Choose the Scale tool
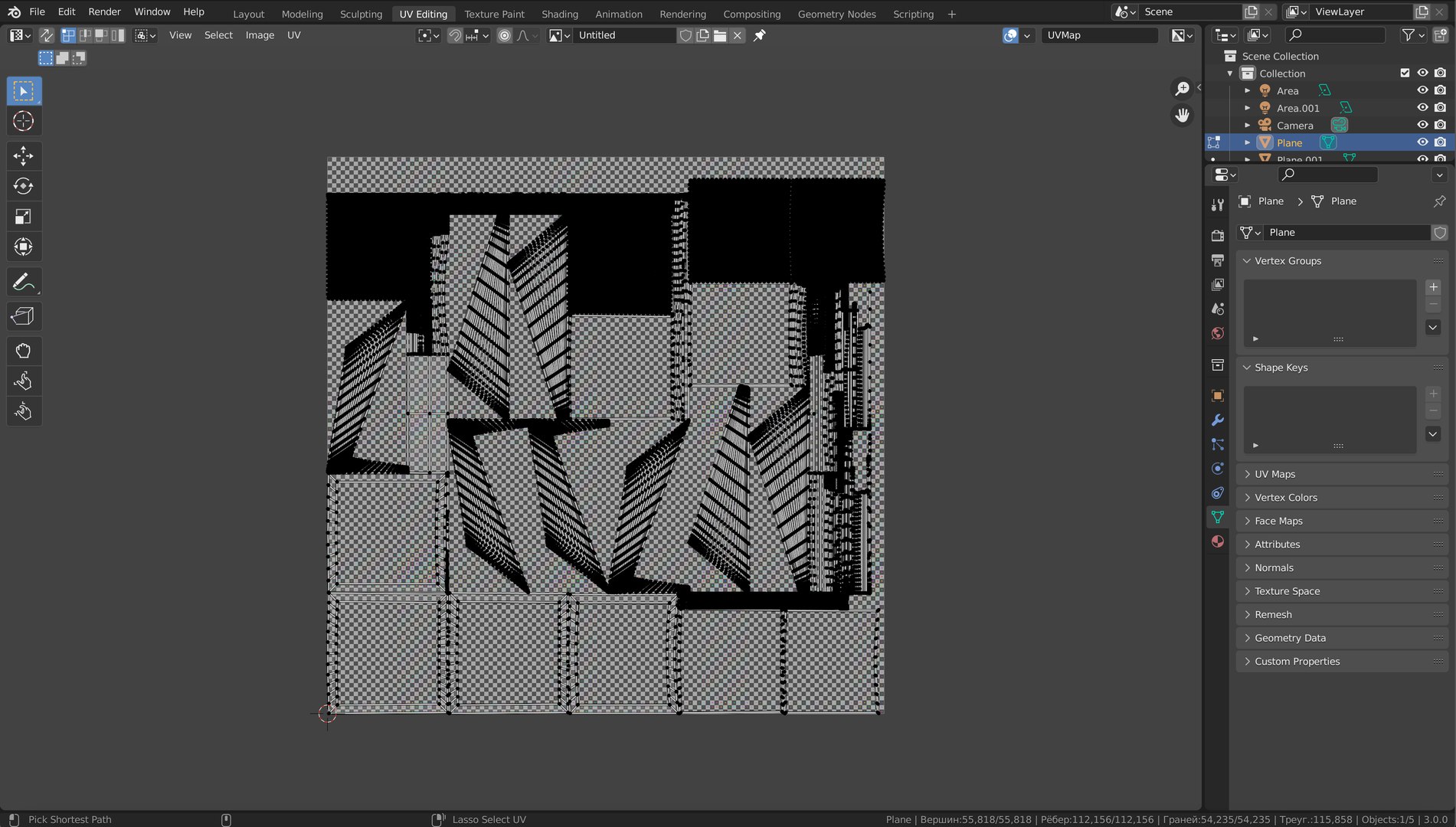The image size is (1456, 827). (x=23, y=217)
